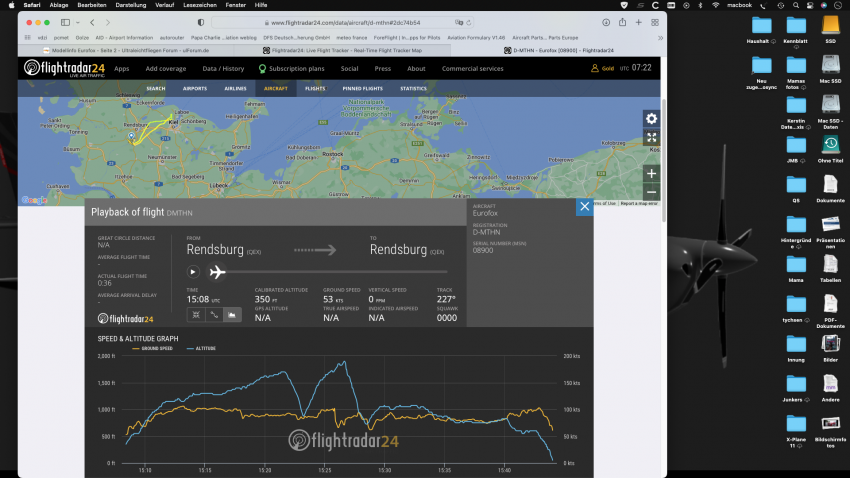Viewport: 850px width, 478px height.
Task: Open the Social menu
Action: [349, 69]
